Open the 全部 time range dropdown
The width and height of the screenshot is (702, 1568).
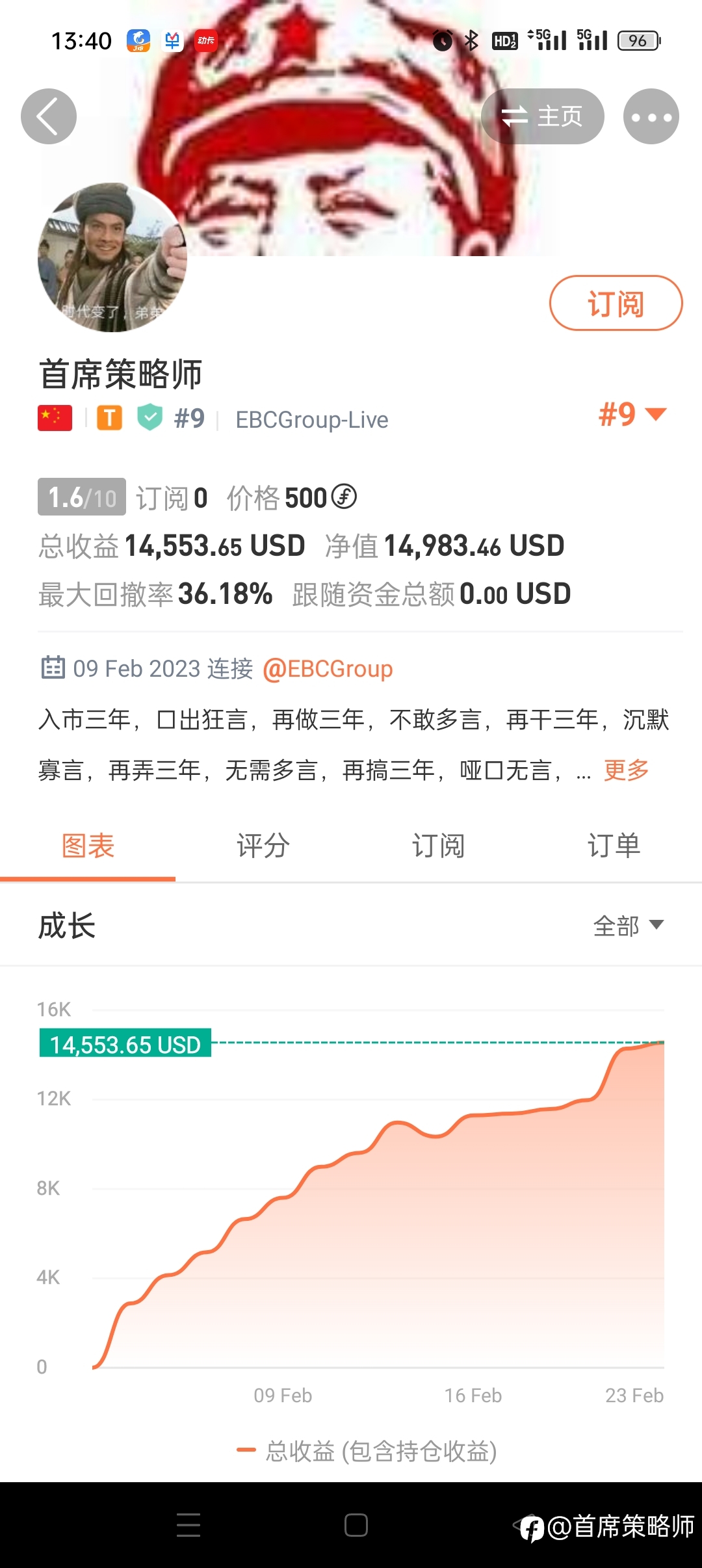tap(628, 925)
